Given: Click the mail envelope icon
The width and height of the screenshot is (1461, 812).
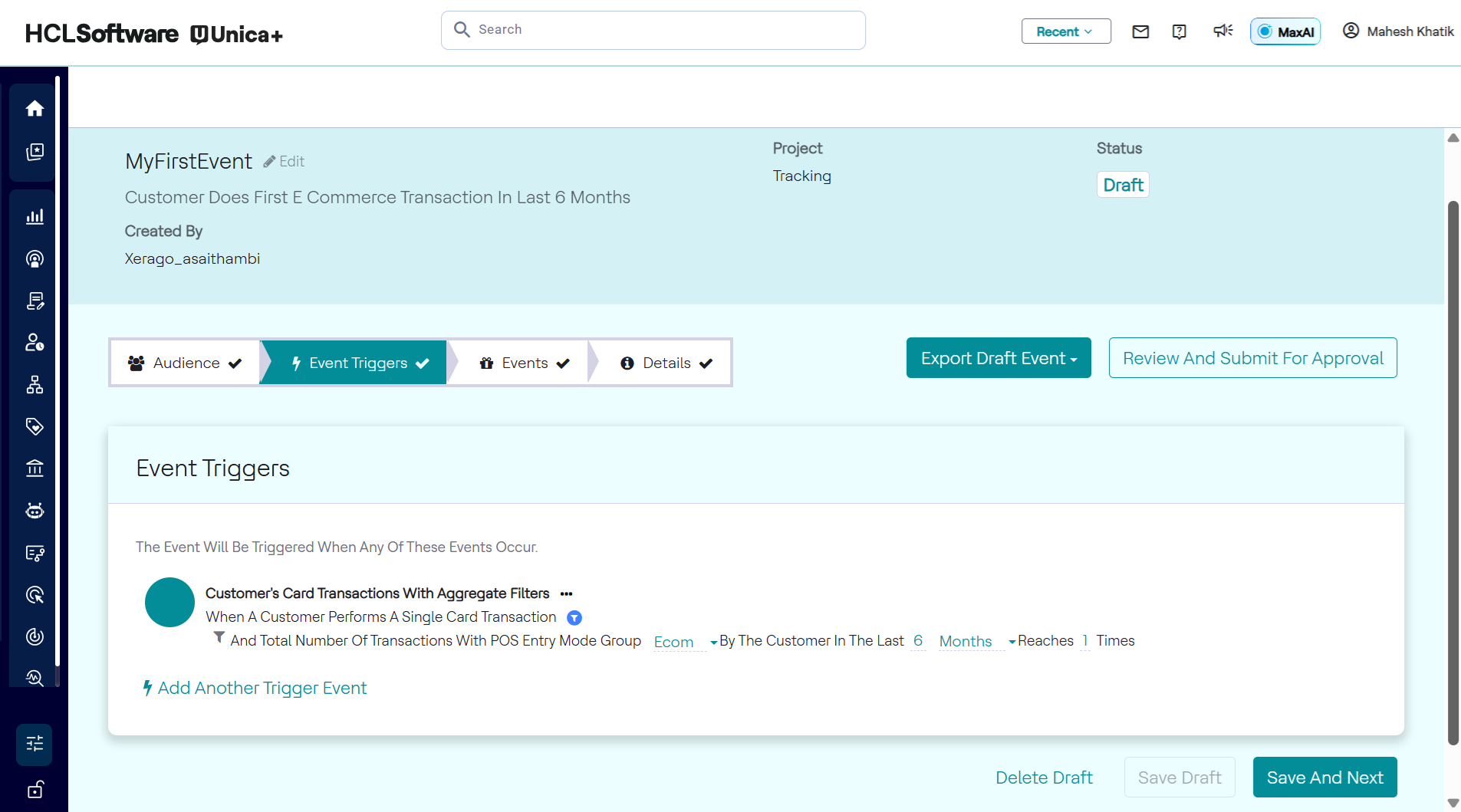Looking at the screenshot, I should (1140, 31).
